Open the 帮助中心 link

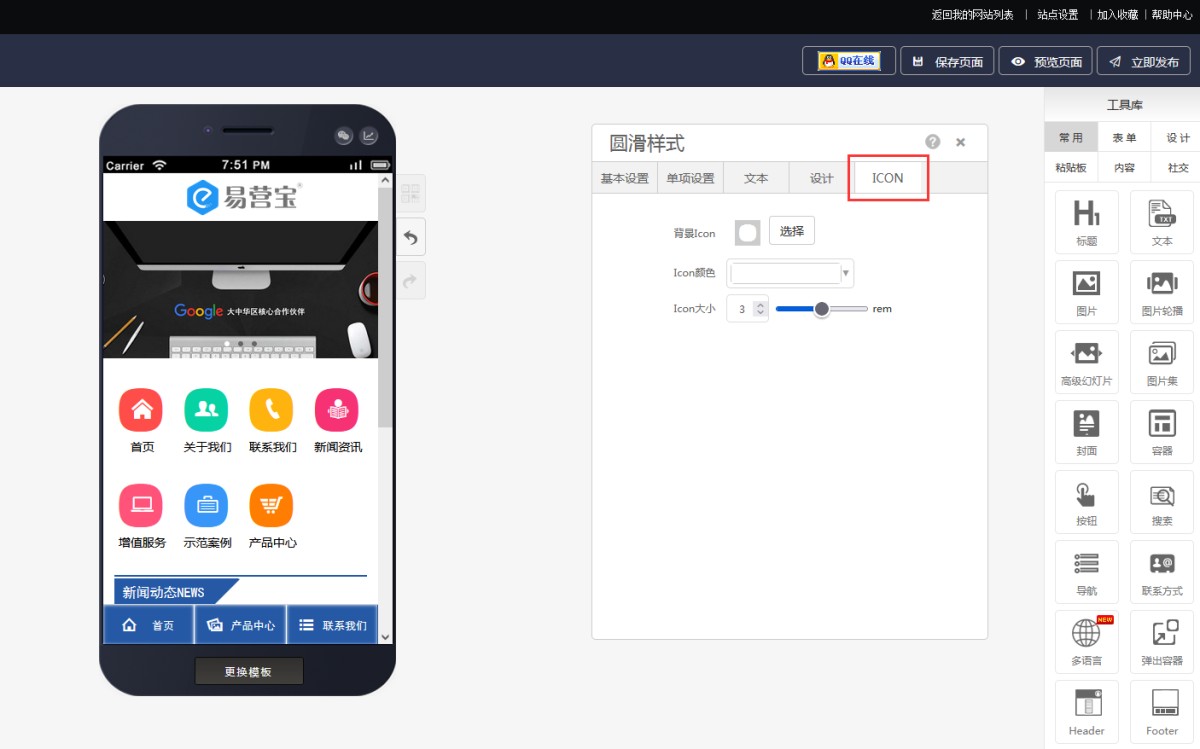pos(1172,15)
